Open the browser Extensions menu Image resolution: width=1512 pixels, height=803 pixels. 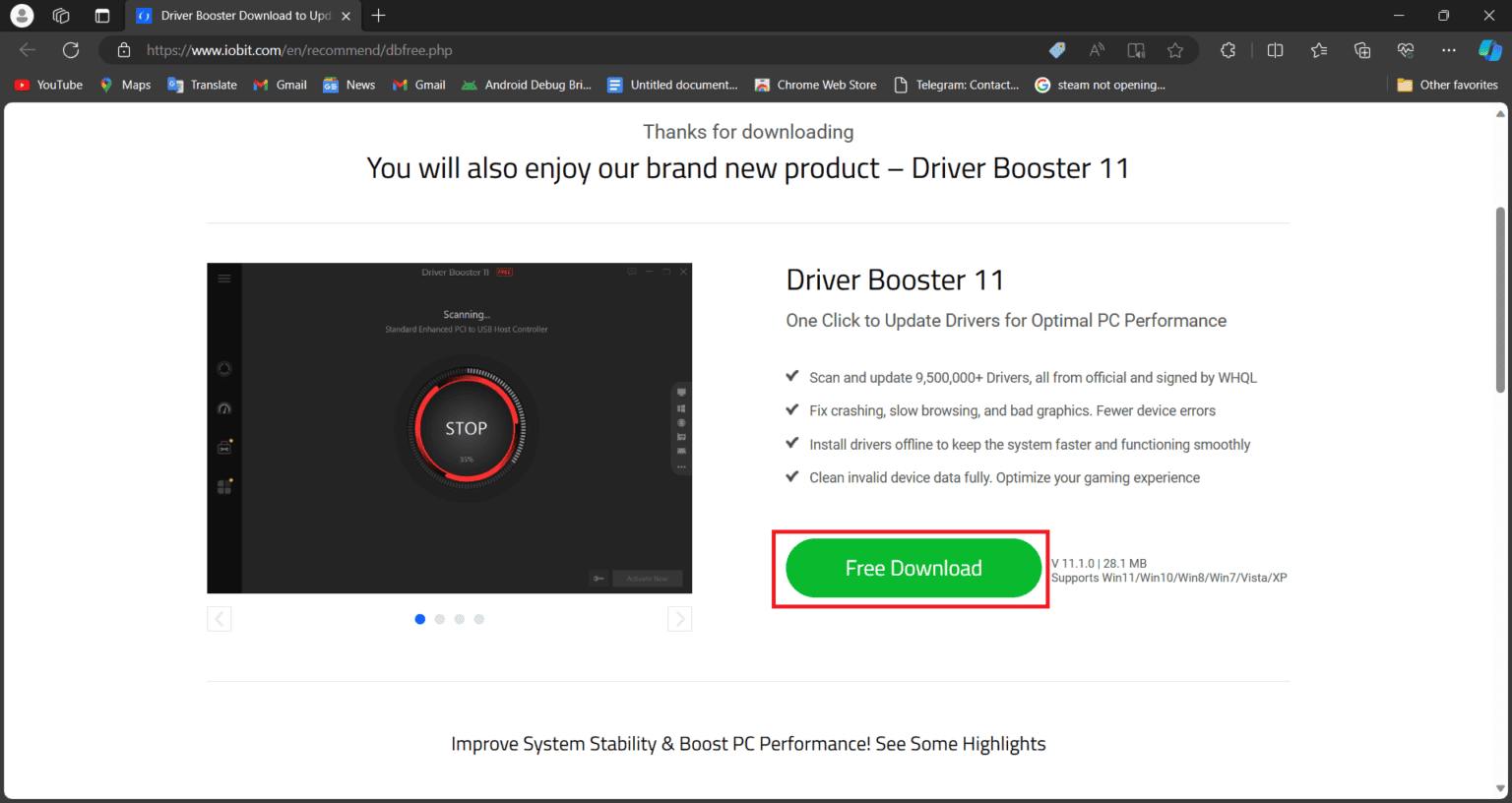pyautogui.click(x=1228, y=49)
